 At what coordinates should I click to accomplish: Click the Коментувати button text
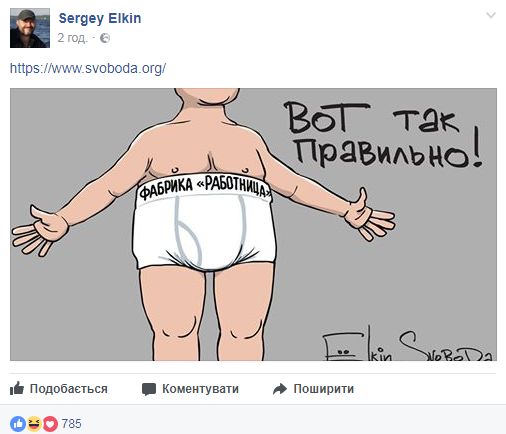(200, 389)
